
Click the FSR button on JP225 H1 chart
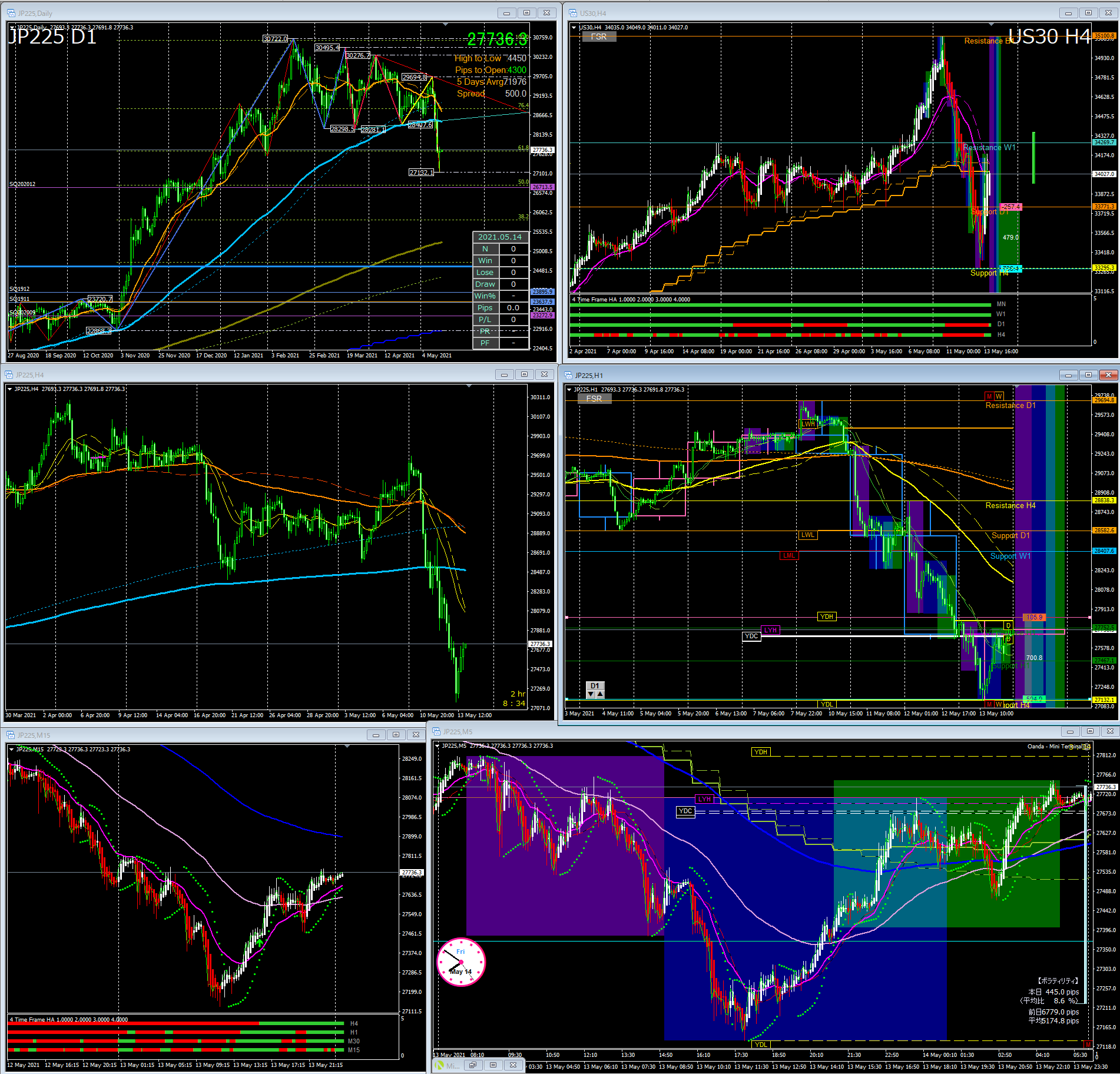[594, 399]
